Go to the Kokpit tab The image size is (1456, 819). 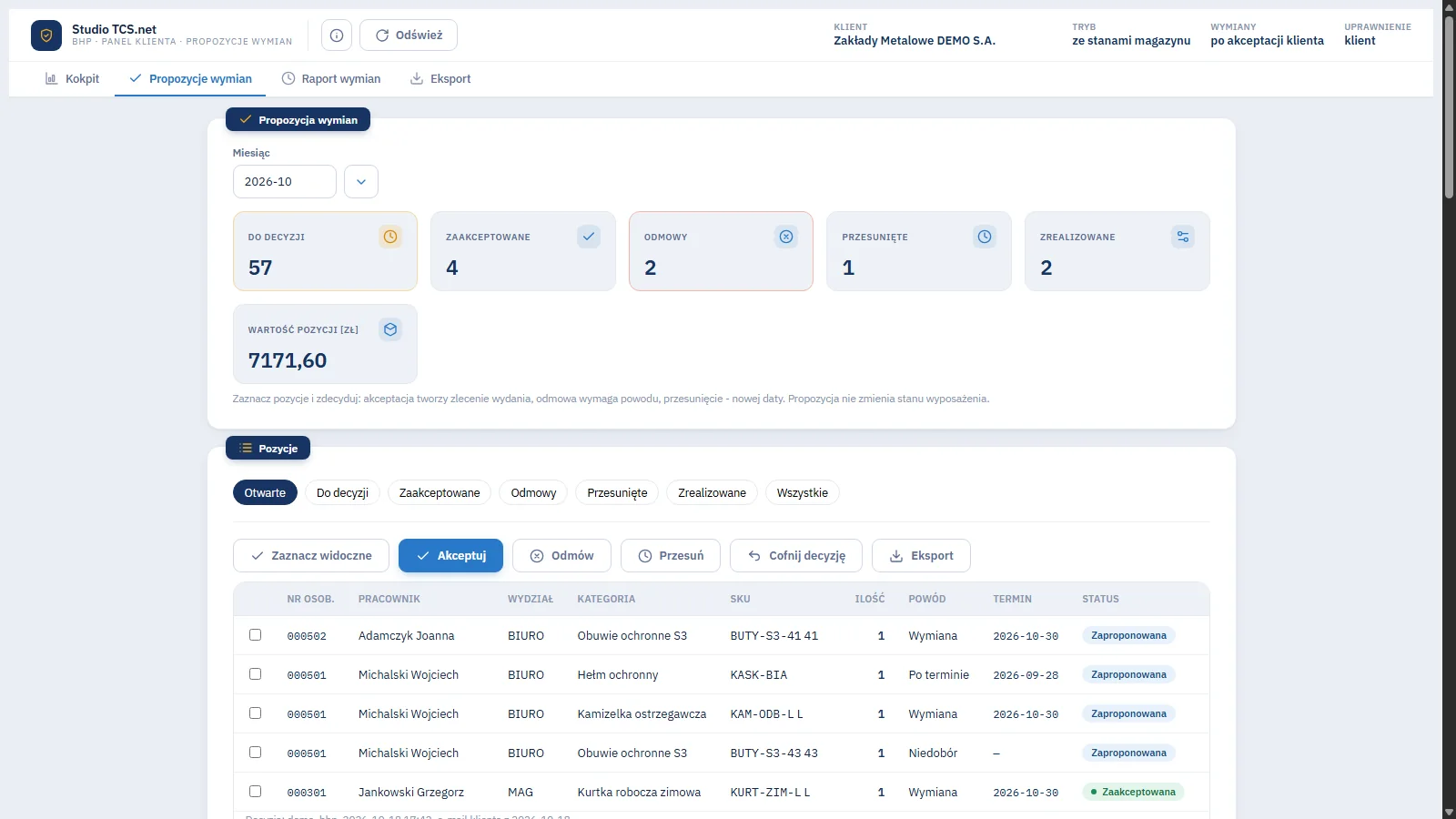pos(72,79)
